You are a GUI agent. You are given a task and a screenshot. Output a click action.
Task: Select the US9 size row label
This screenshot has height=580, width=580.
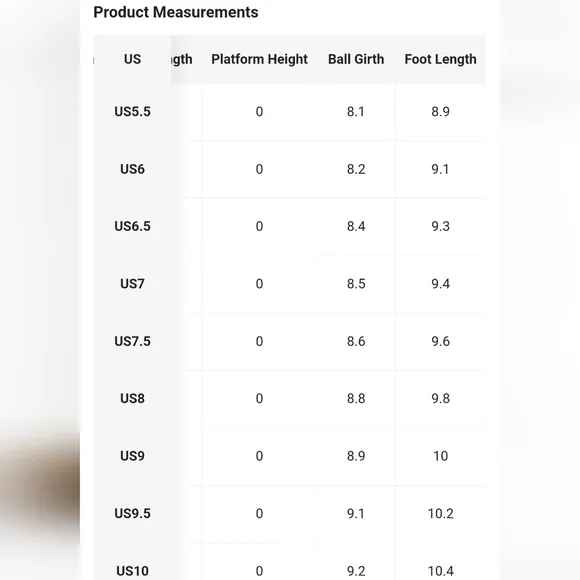[x=132, y=456]
